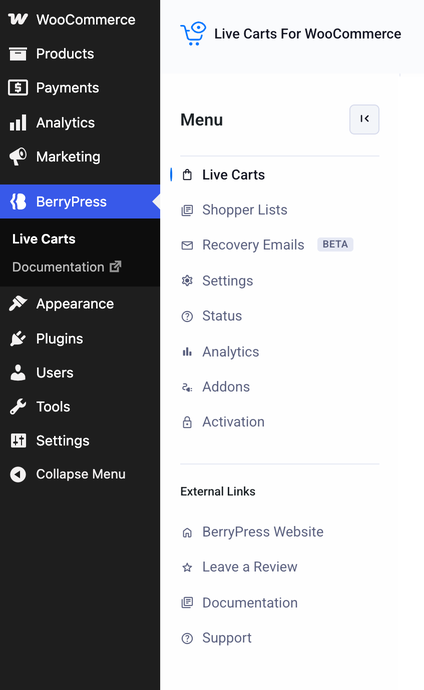Click the WordPress Settings sliders icon
This screenshot has height=690, width=424.
[x=18, y=440]
